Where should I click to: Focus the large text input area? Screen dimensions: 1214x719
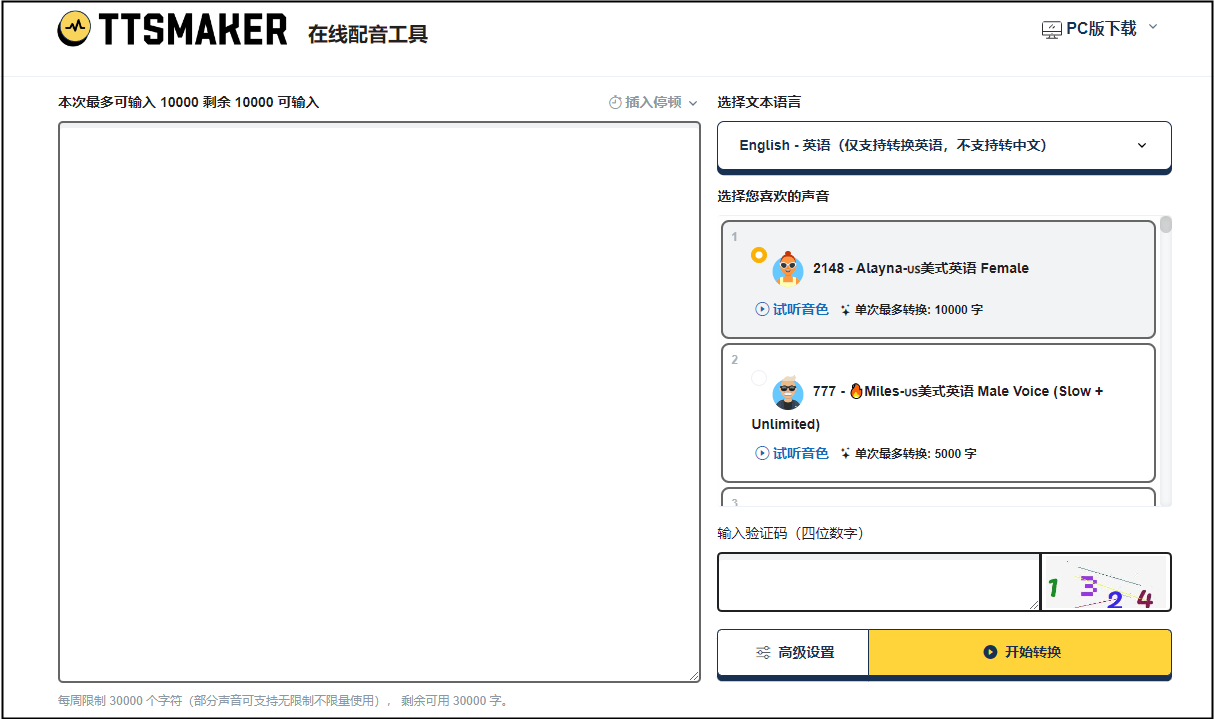[379, 402]
